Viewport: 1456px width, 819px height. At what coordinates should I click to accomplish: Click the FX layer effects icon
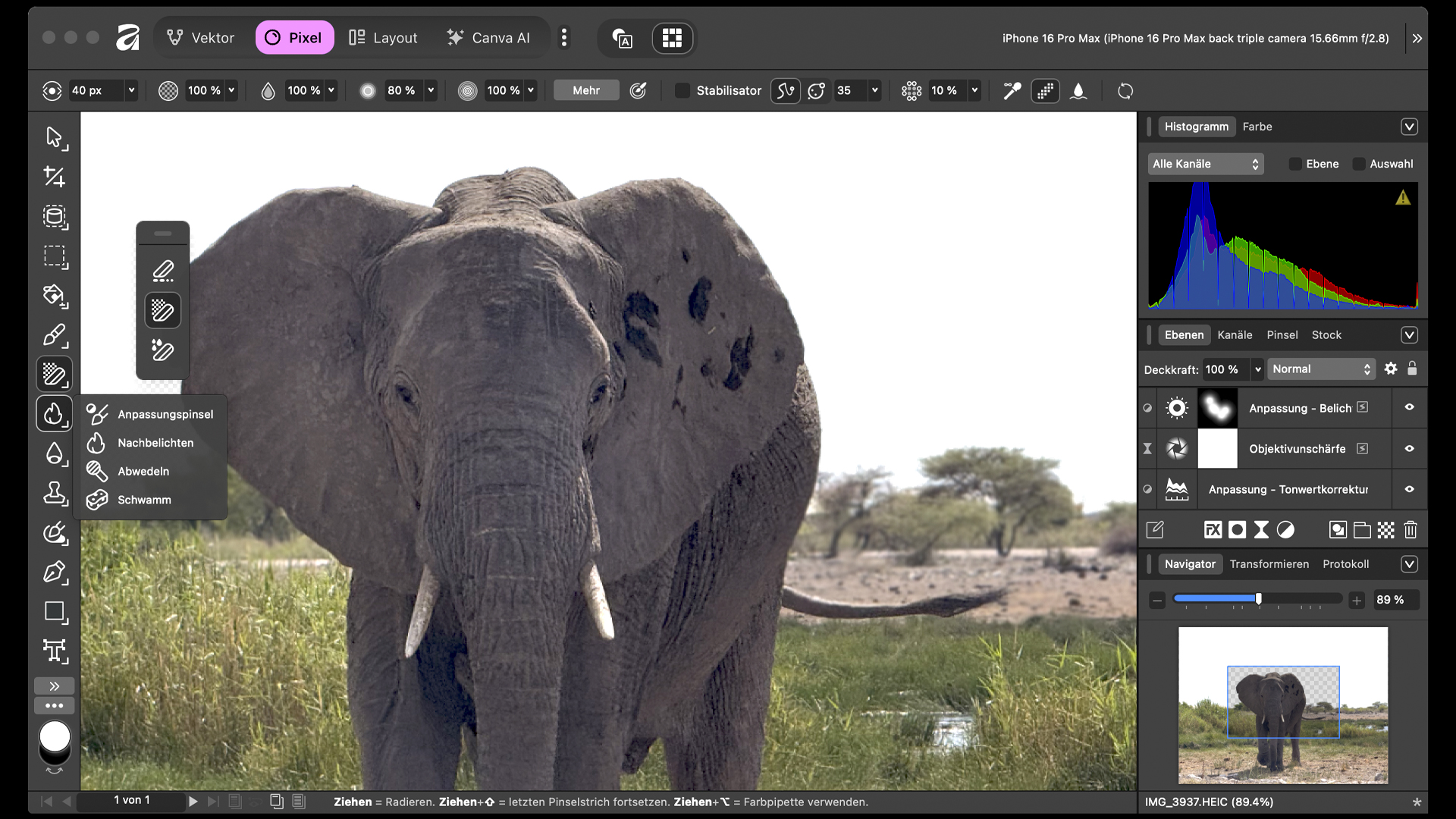(x=1213, y=530)
